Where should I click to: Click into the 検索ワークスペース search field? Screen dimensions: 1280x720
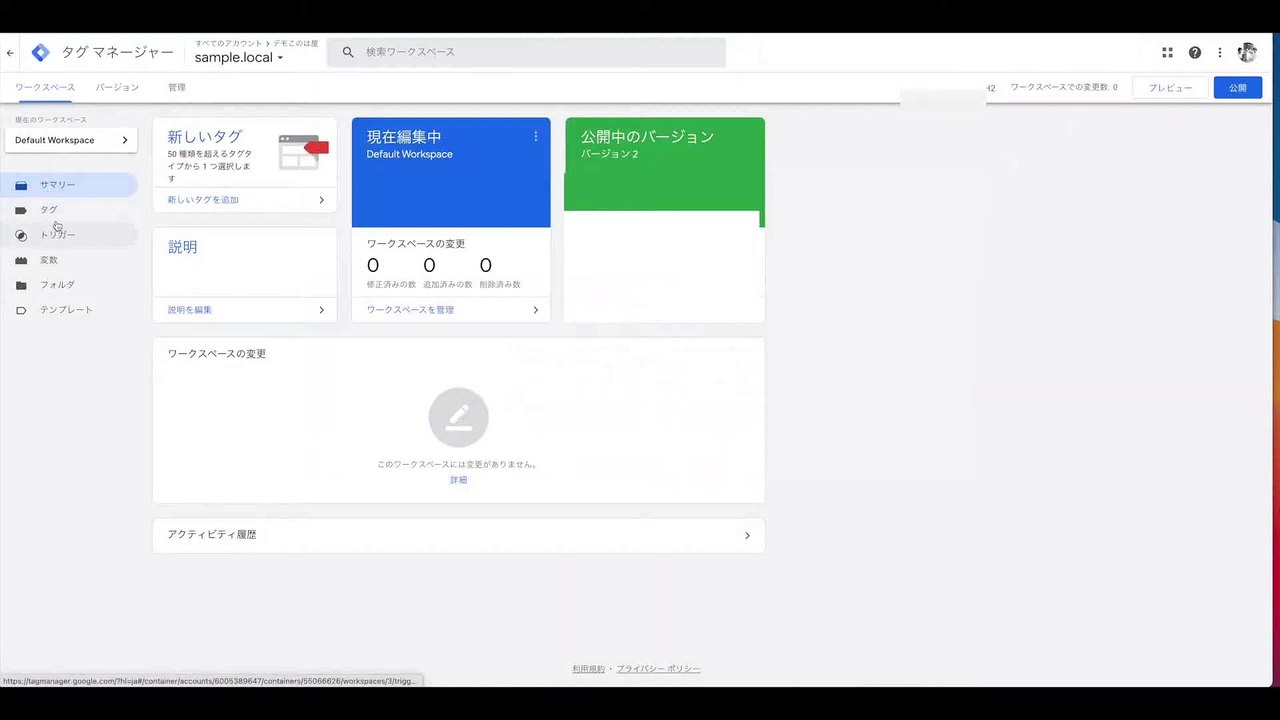pos(526,52)
